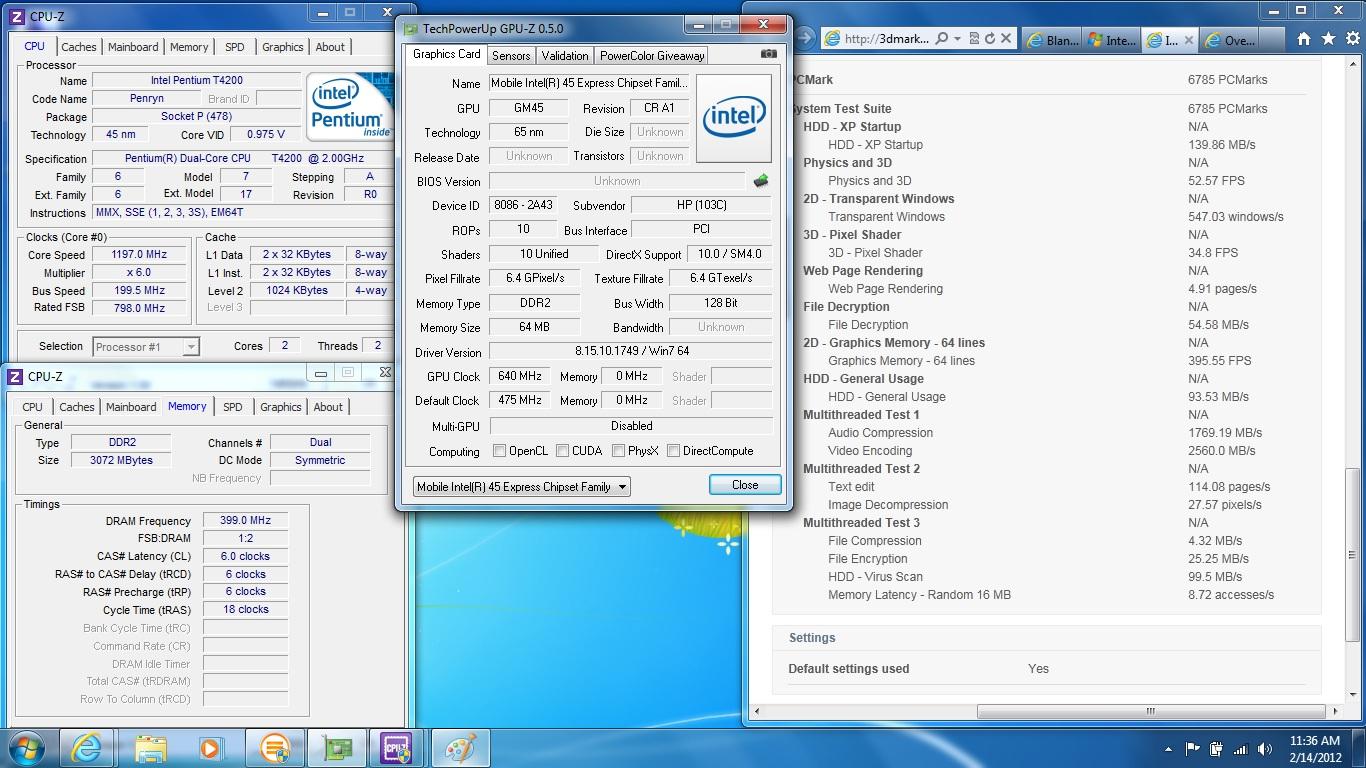Click the network signal tray icon
Viewport: 1366px width, 768px height.
coord(1241,749)
